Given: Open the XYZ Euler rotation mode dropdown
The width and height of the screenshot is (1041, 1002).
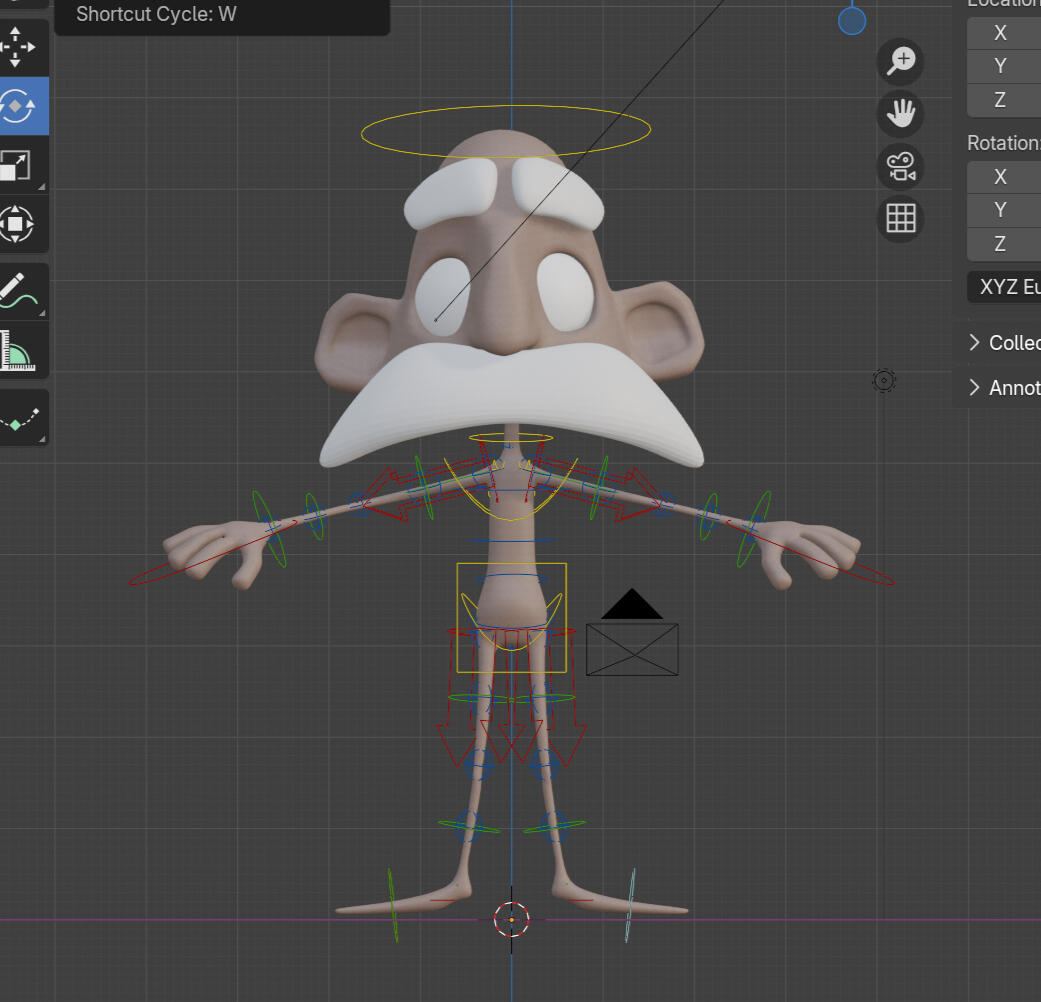Looking at the screenshot, I should [x=1005, y=287].
